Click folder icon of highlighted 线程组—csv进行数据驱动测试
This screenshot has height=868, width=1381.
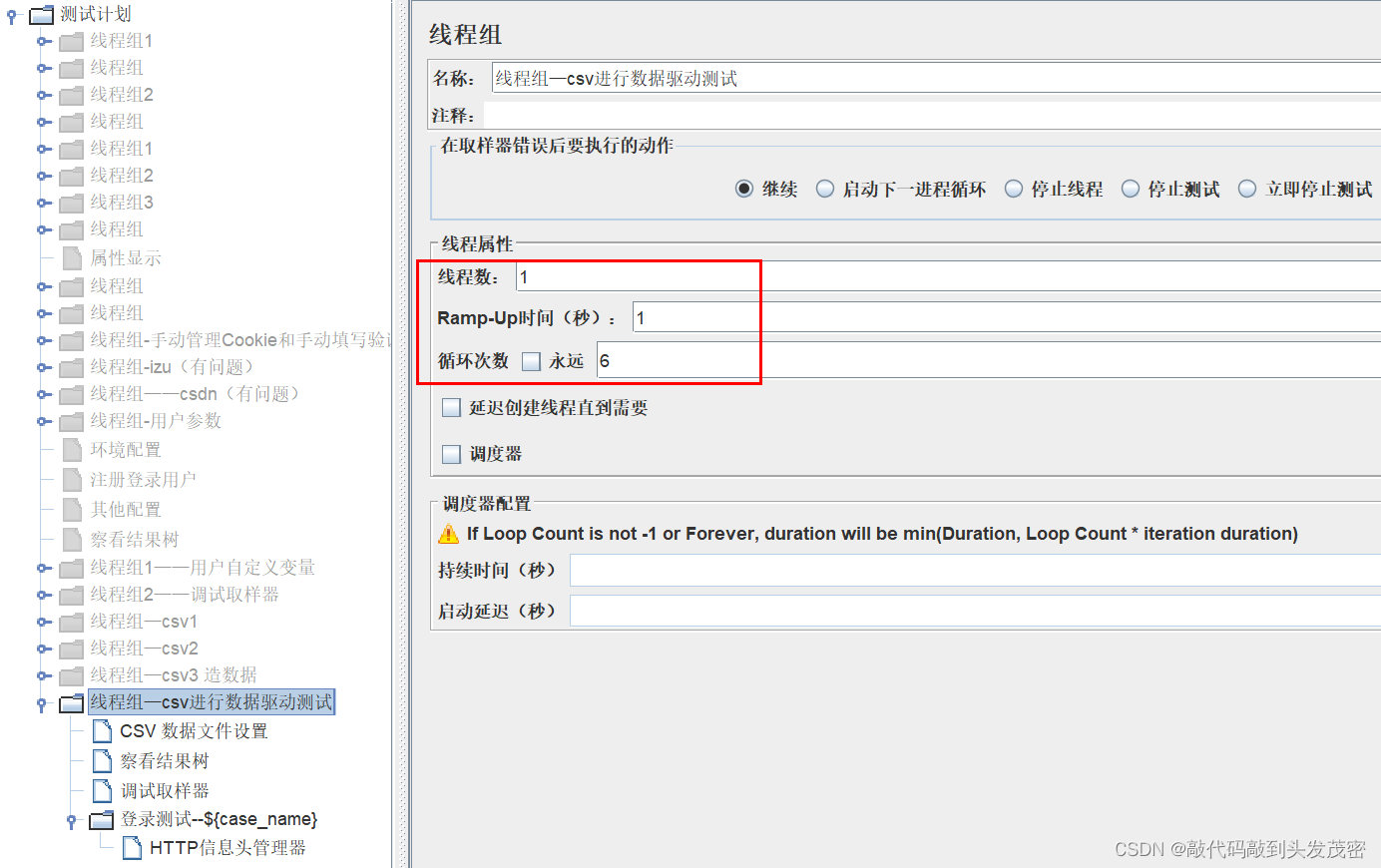[x=71, y=703]
